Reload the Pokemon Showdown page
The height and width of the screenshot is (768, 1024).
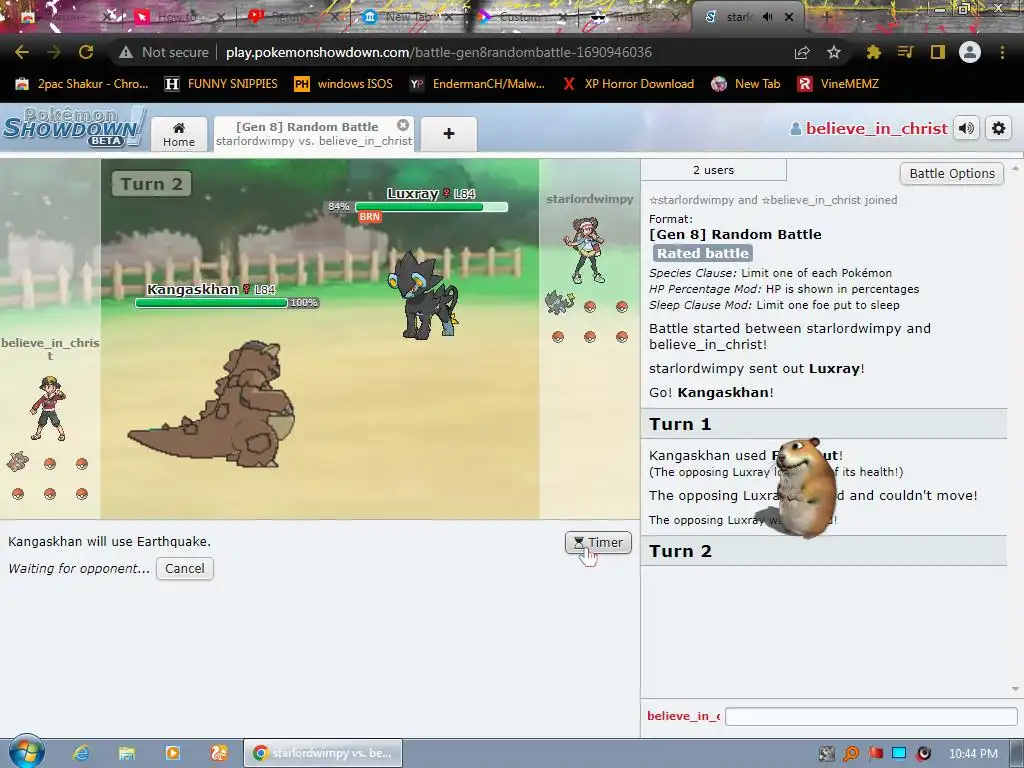[86, 52]
